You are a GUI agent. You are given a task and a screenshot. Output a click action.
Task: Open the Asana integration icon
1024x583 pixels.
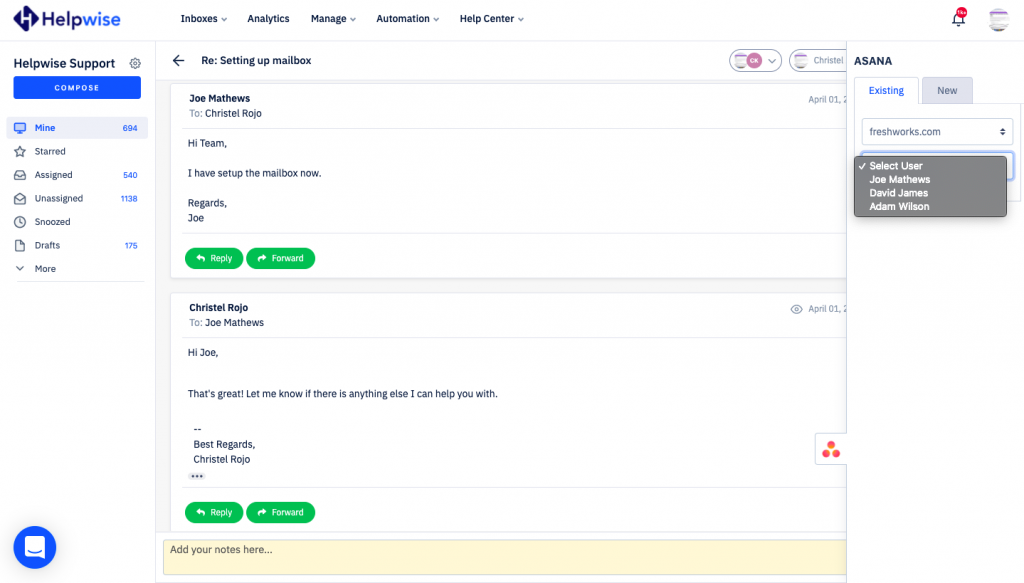click(830, 450)
